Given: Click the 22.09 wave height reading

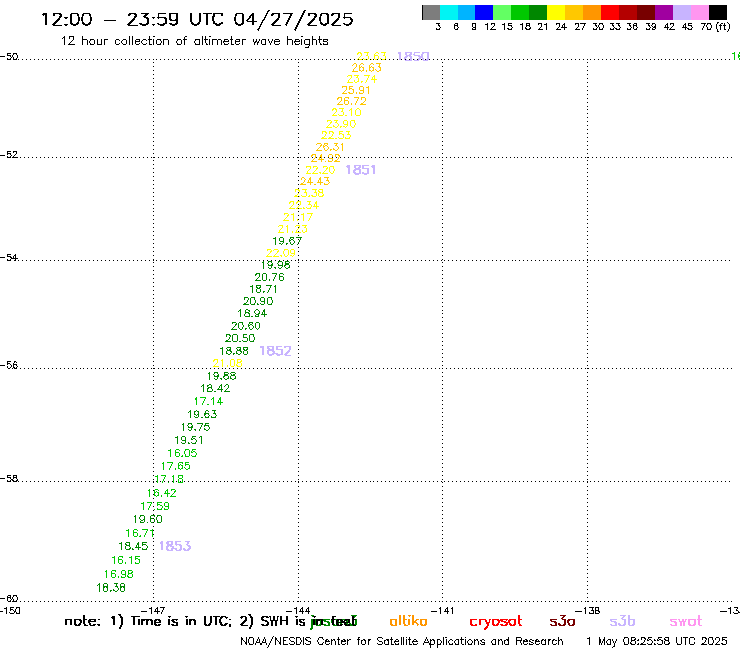Looking at the screenshot, I should pos(281,253).
